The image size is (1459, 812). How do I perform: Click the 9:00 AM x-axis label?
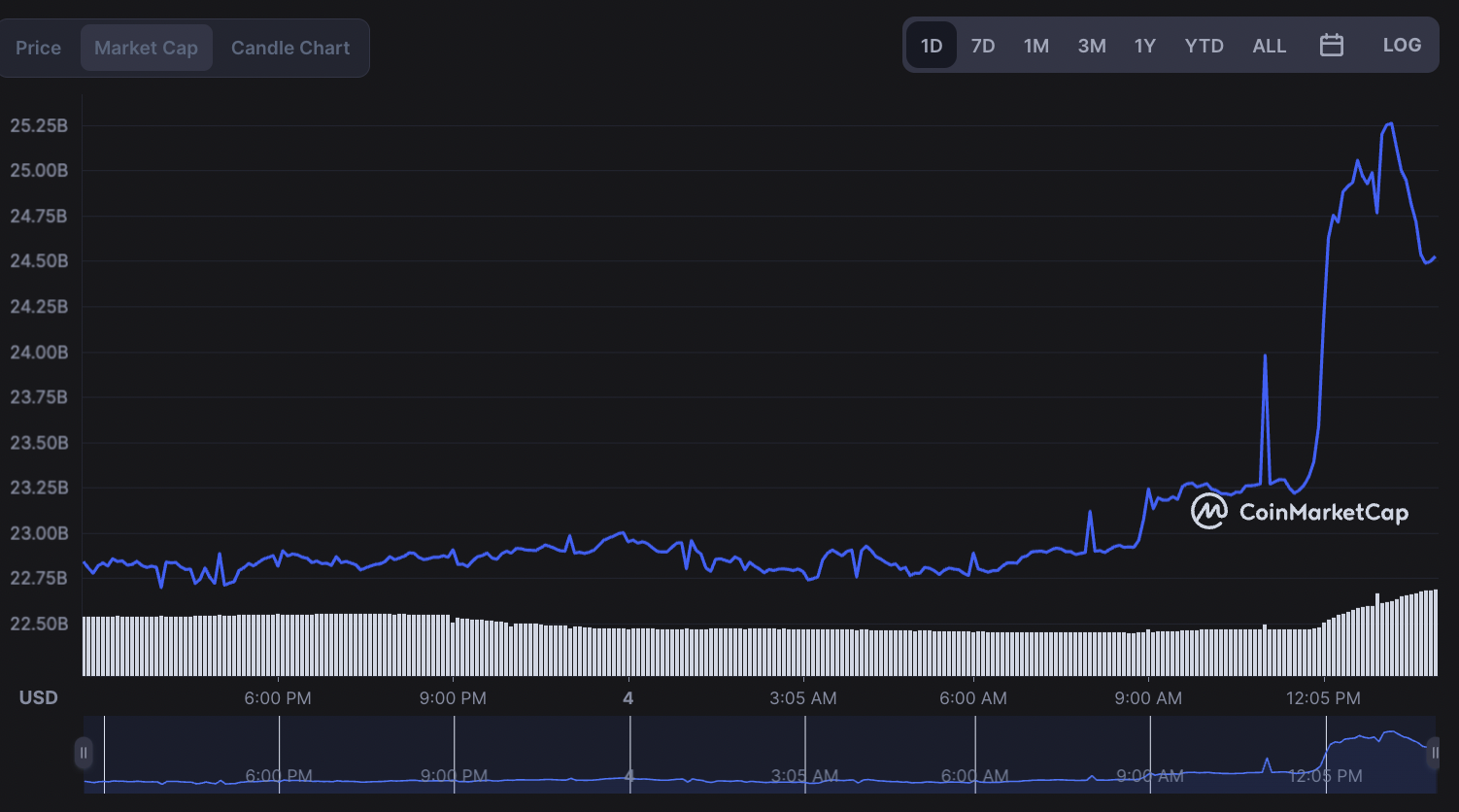click(x=1148, y=698)
